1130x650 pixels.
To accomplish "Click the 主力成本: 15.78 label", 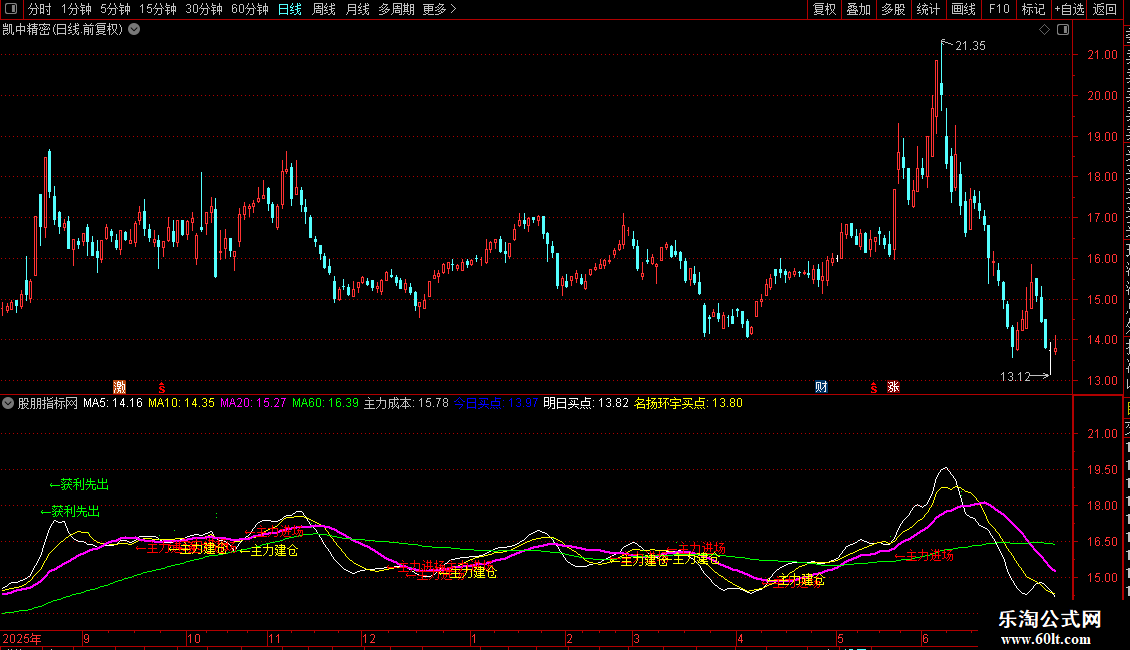I will pyautogui.click(x=406, y=403).
